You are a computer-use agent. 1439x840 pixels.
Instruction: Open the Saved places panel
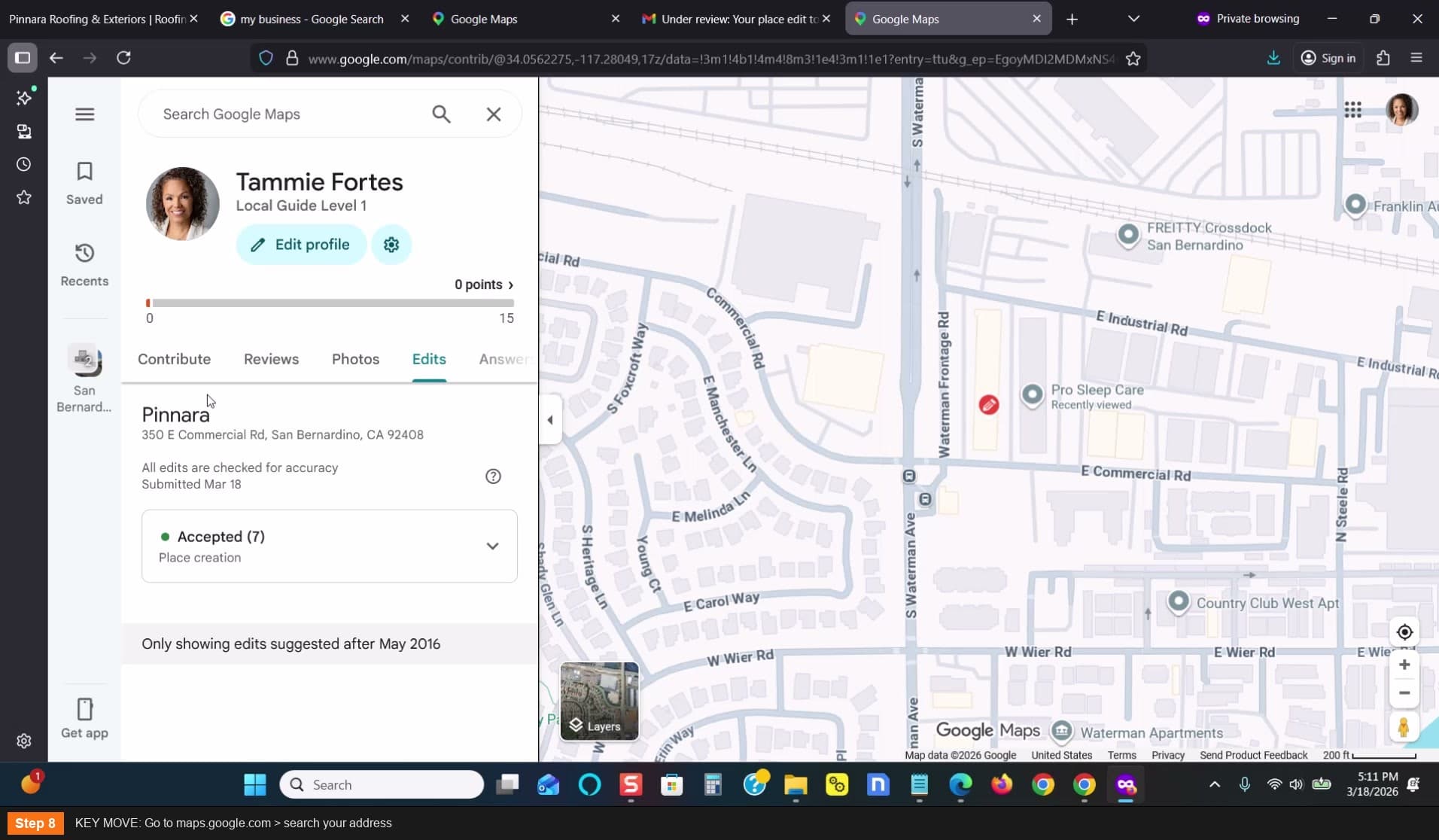coord(84,183)
